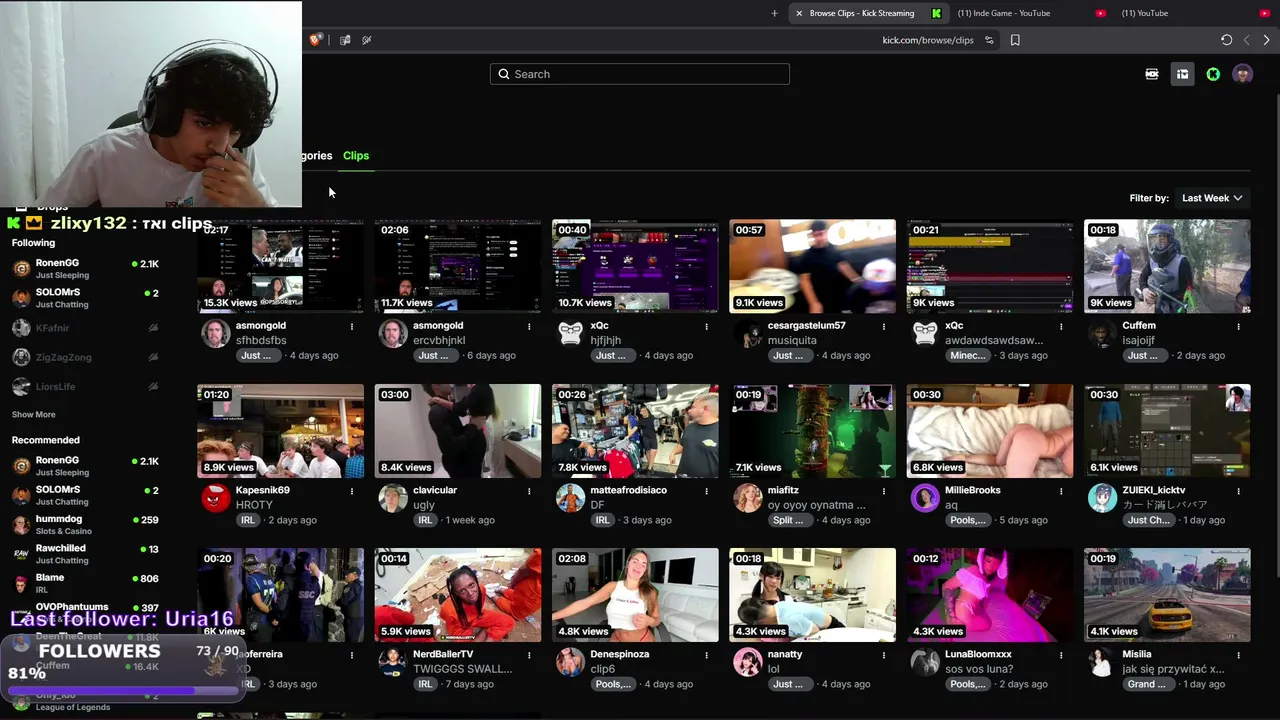The width and height of the screenshot is (1280, 720).
Task: Open options menu for asmongold sfhbdsfbs clip
Action: [351, 326]
